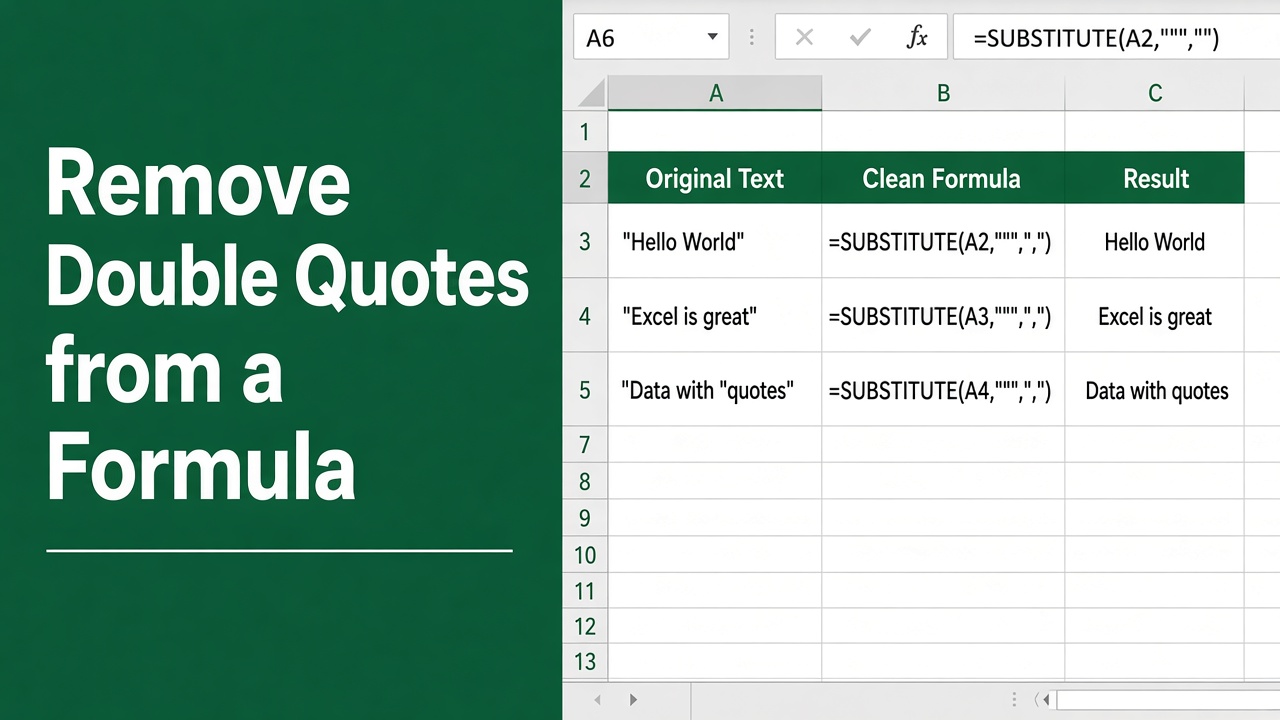Viewport: 1280px width, 720px height.
Task: Select the result cell "Hello World" in column C
Action: [x=1155, y=241]
